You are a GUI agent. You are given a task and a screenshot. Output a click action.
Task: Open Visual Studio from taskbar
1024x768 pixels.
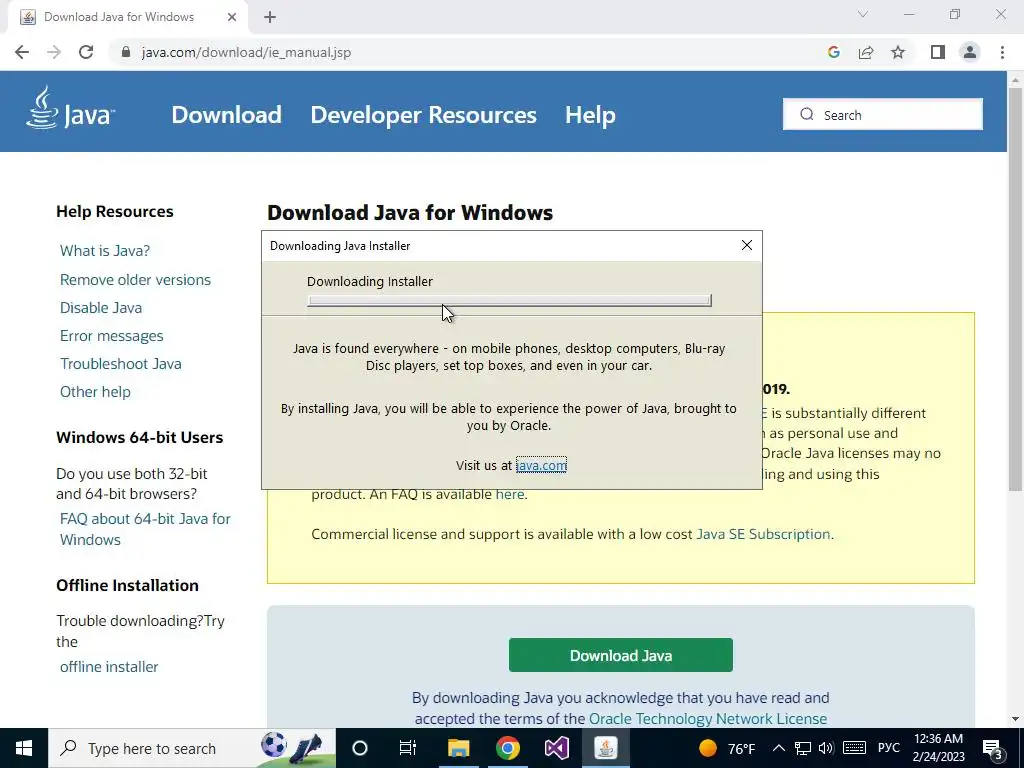tap(556, 748)
